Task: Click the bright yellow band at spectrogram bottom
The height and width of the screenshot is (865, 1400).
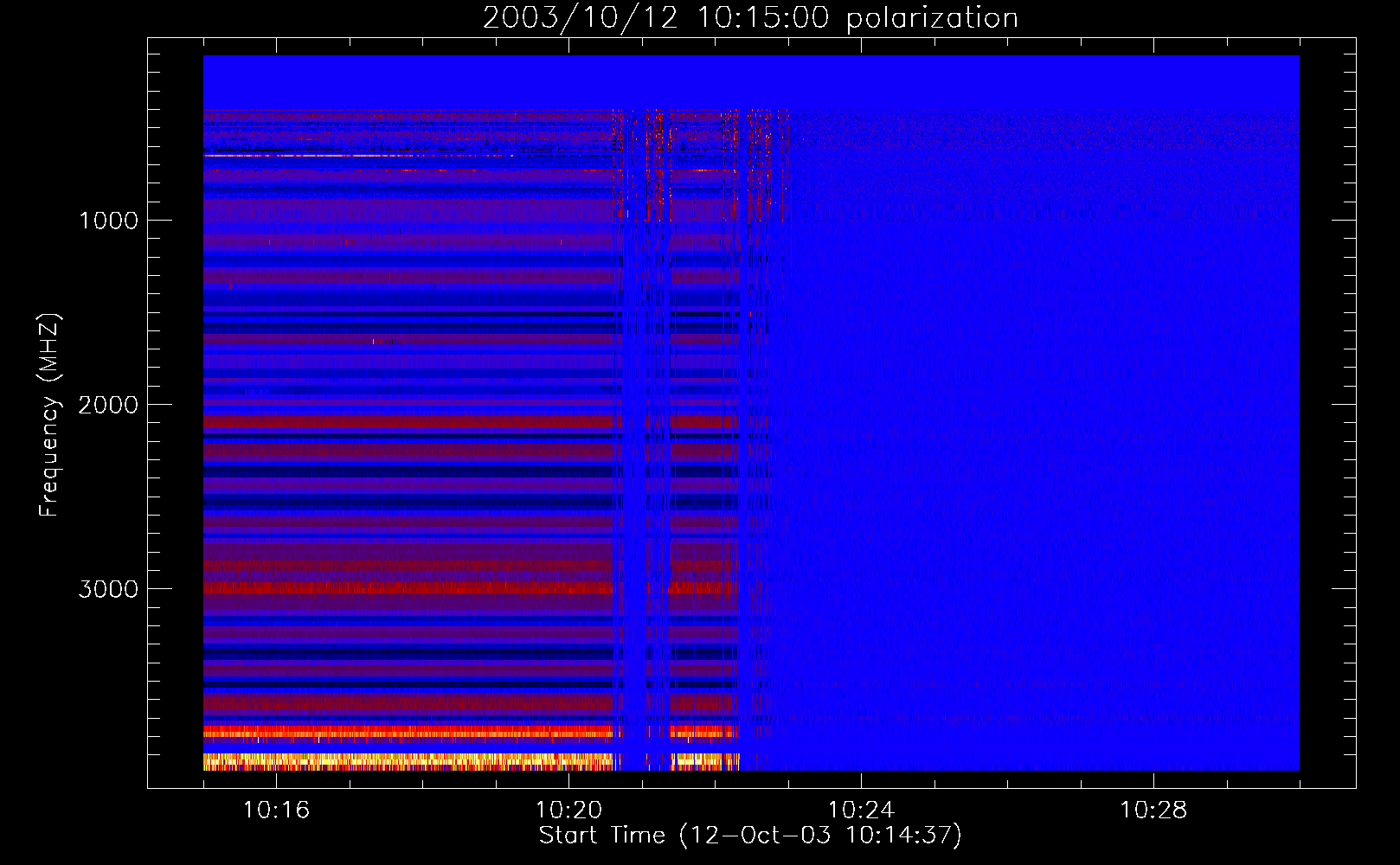Action: point(408,762)
